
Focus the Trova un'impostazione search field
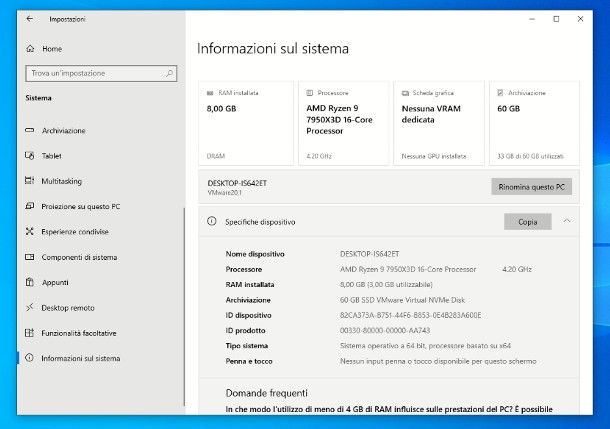tap(101, 73)
